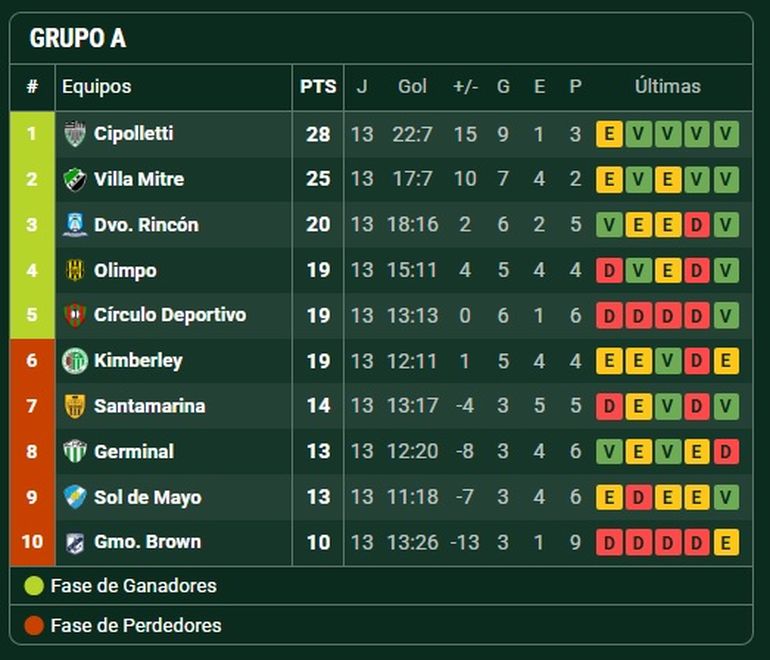Open the Cipolletti team name link
Image resolution: width=770 pixels, height=660 pixels.
click(x=134, y=134)
